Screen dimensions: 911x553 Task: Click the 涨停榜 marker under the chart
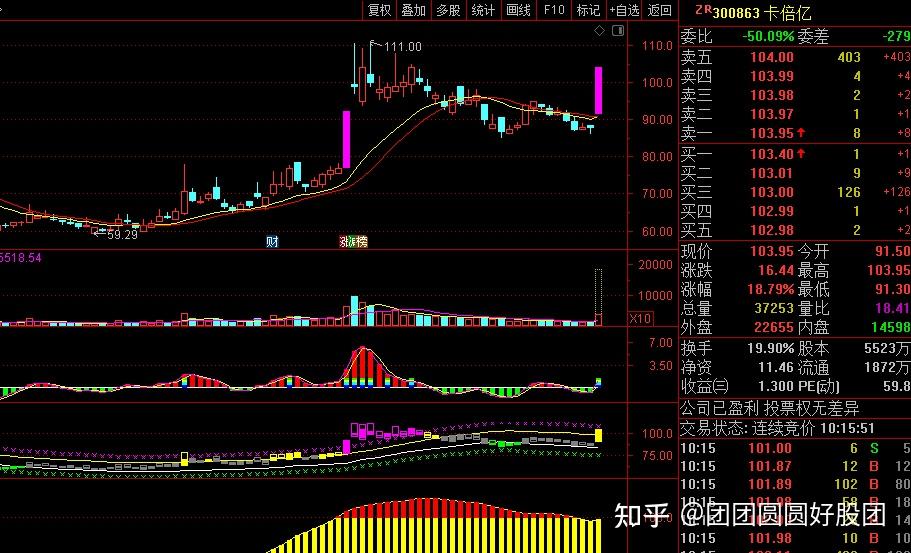point(354,242)
